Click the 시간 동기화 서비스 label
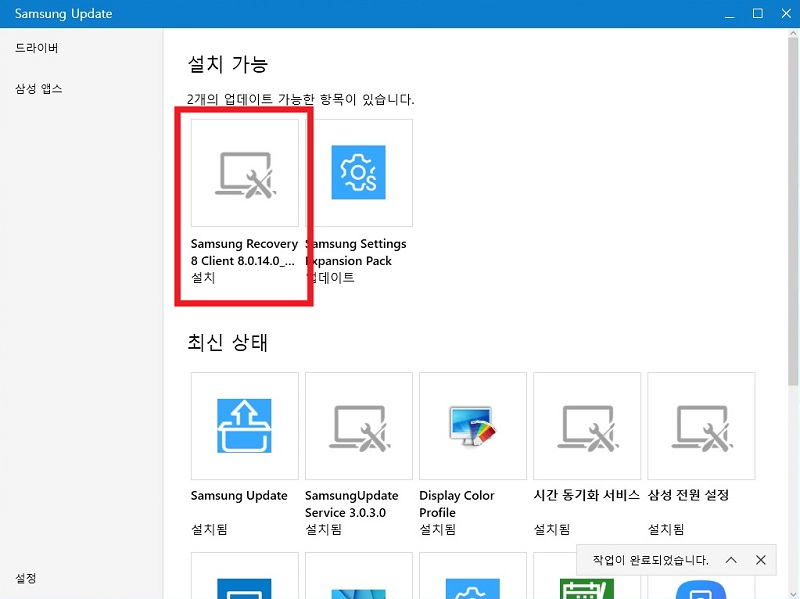The image size is (800, 599). [586, 495]
